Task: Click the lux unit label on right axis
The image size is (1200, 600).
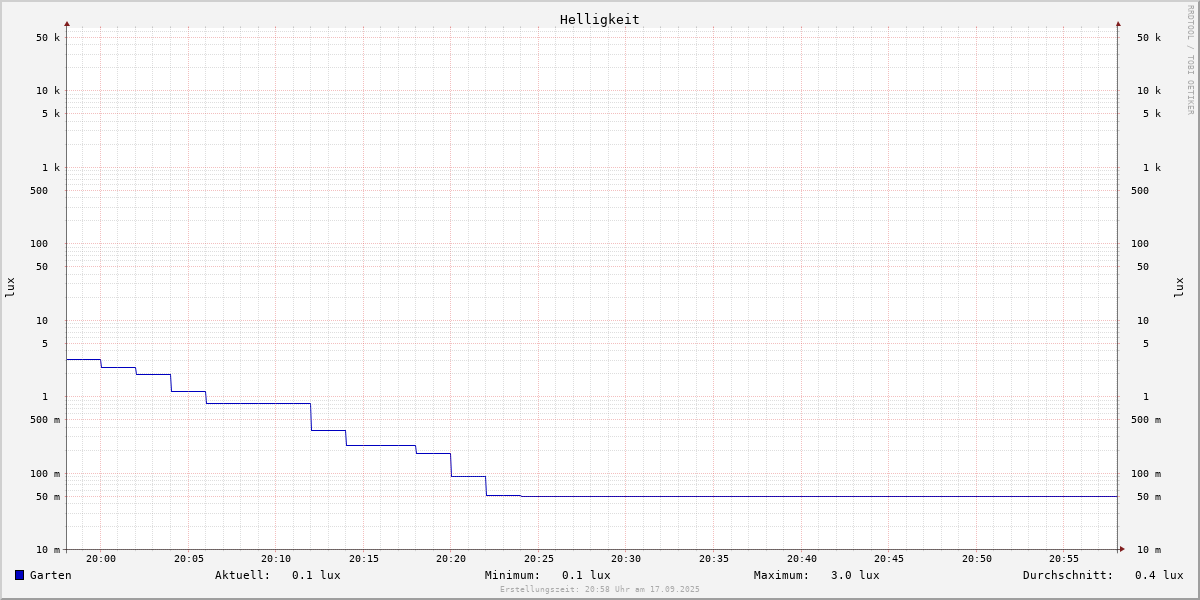Action: 1179,288
